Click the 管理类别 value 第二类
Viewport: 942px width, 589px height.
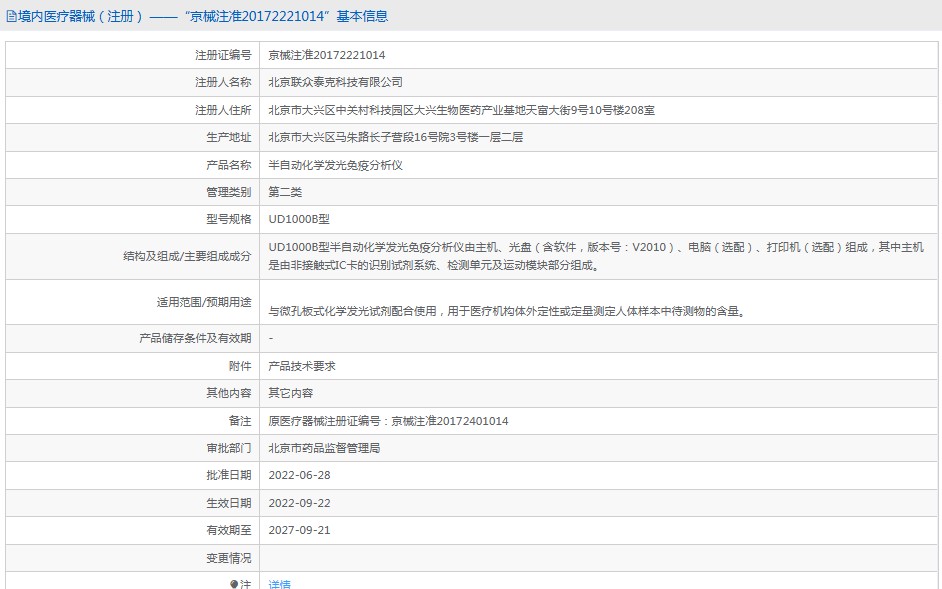pyautogui.click(x=283, y=191)
